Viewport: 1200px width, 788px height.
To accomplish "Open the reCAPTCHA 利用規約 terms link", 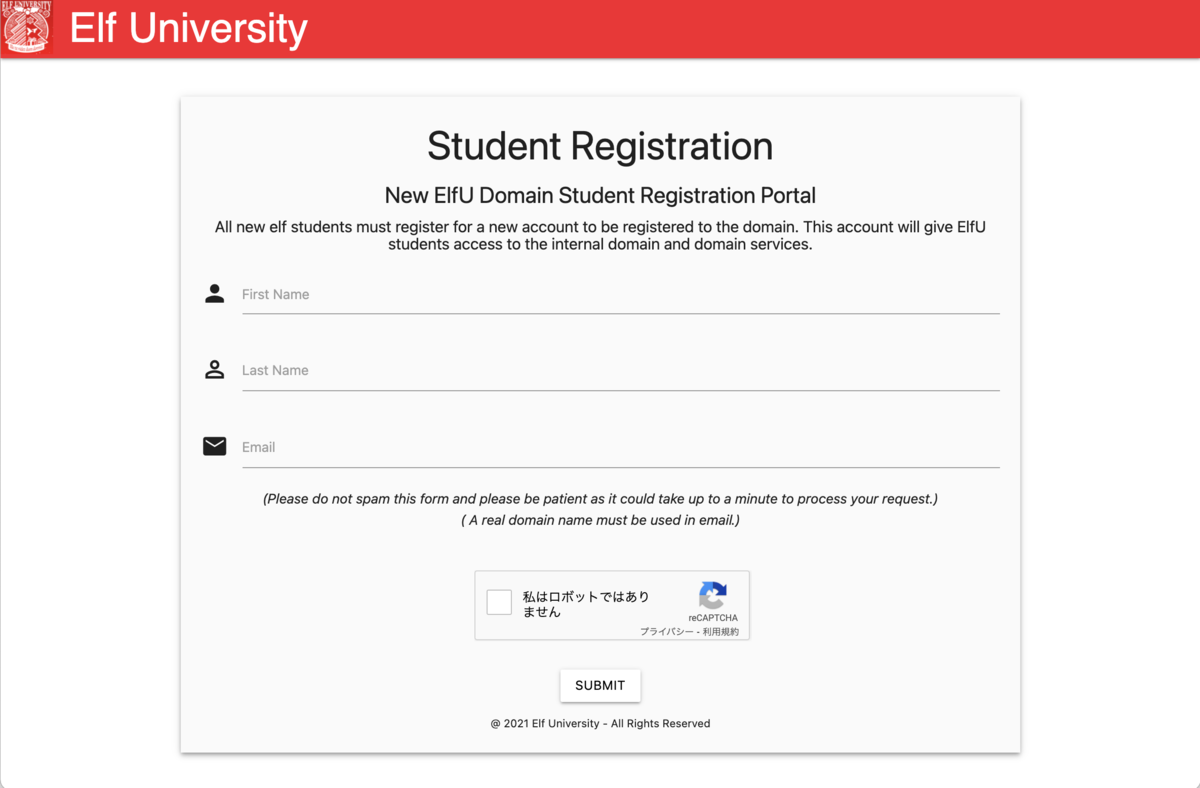I will coord(721,632).
